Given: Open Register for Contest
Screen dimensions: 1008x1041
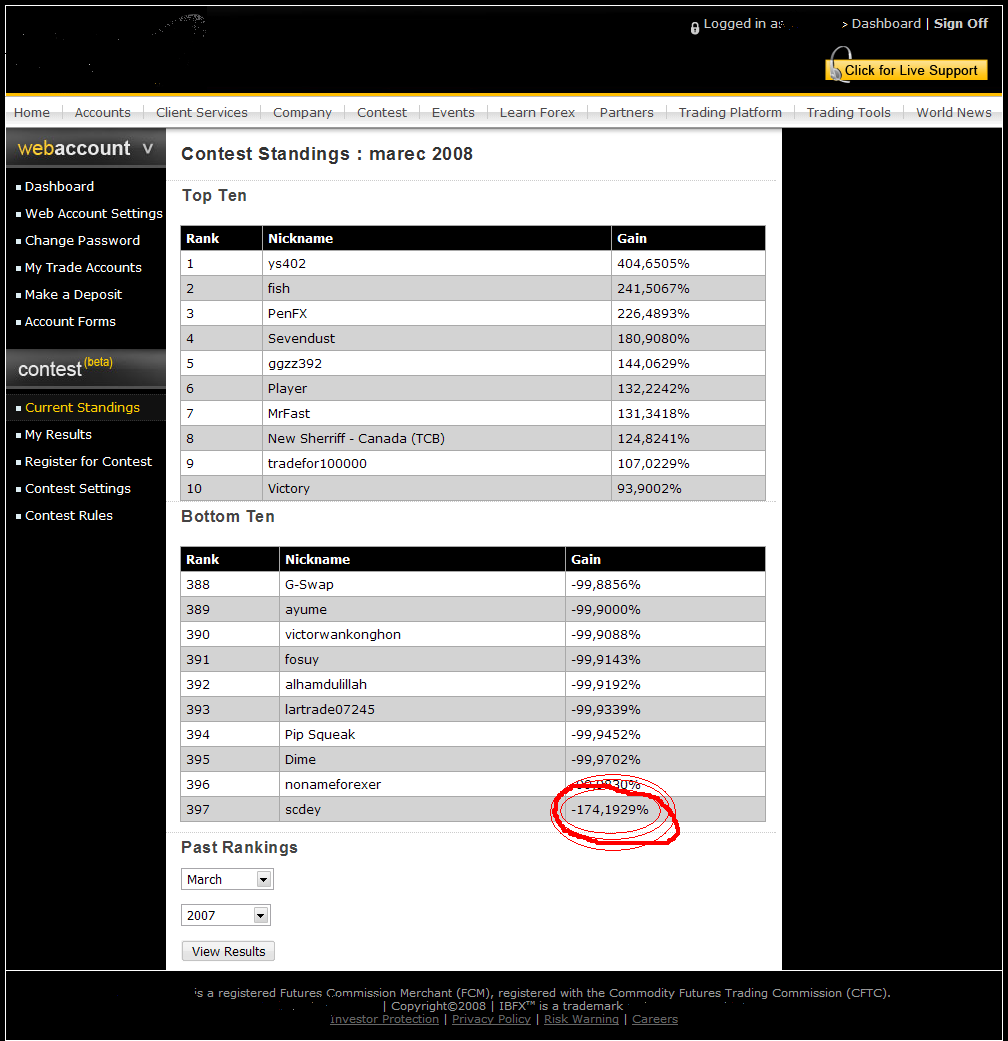Looking at the screenshot, I should click(x=88, y=461).
